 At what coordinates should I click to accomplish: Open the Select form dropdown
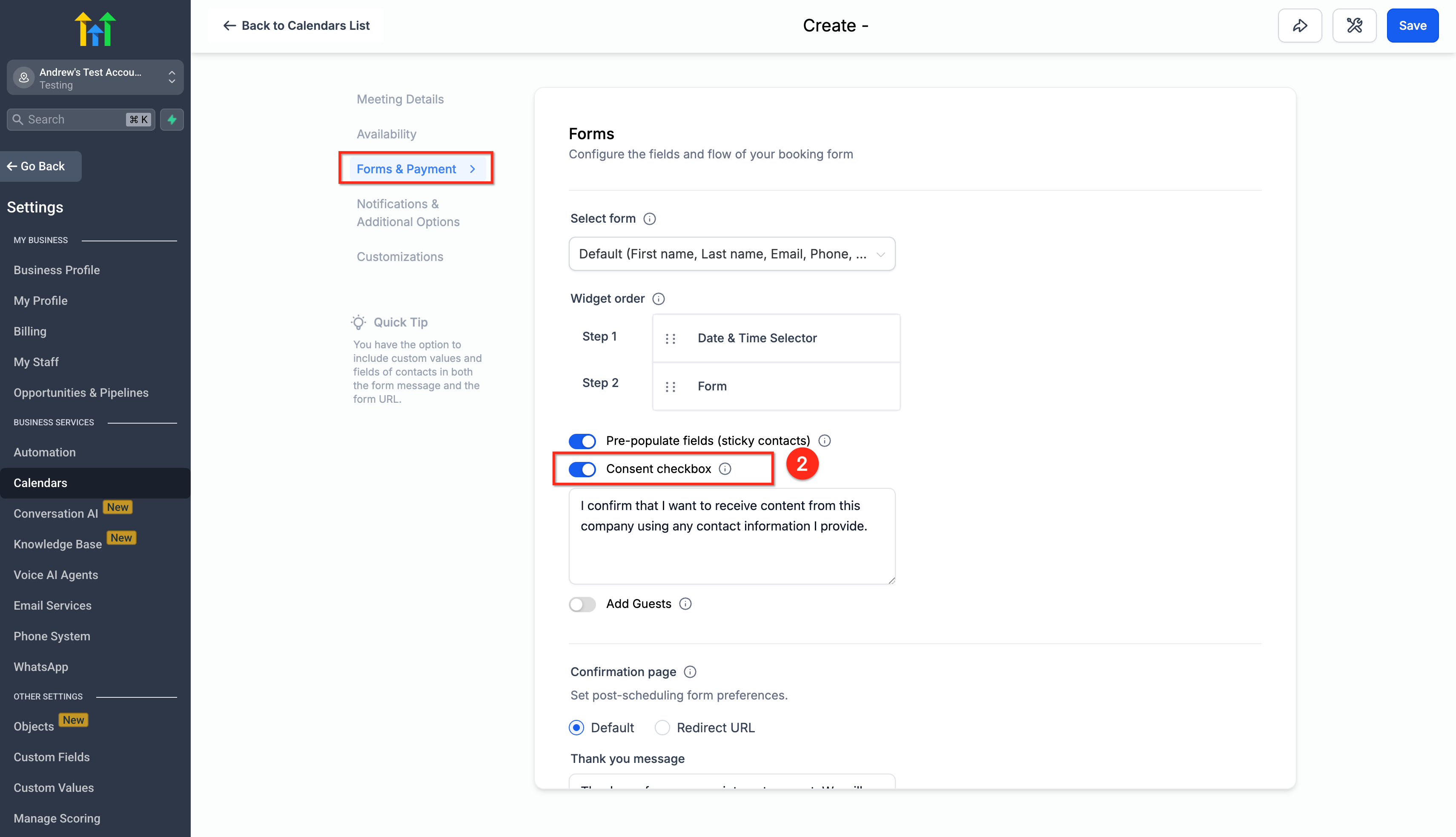[731, 254]
